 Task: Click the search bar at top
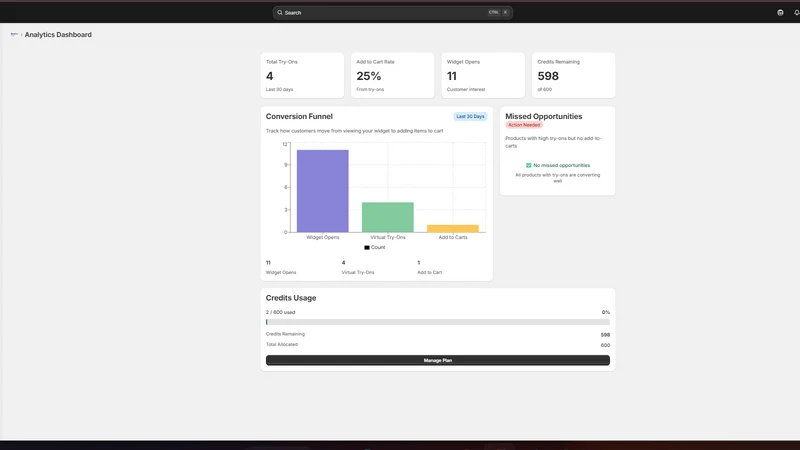[x=392, y=12]
